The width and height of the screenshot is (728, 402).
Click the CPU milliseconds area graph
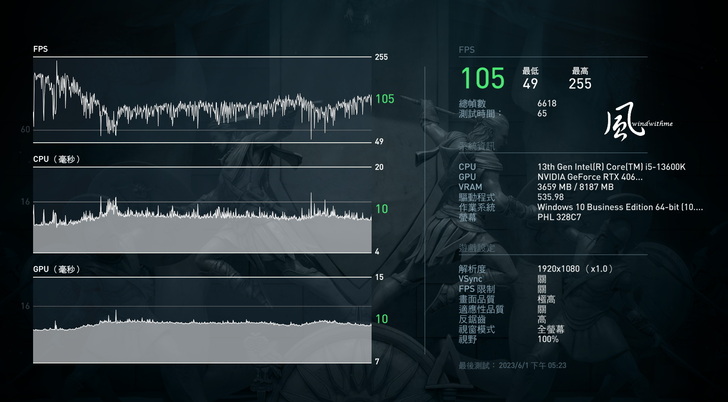[x=202, y=210]
